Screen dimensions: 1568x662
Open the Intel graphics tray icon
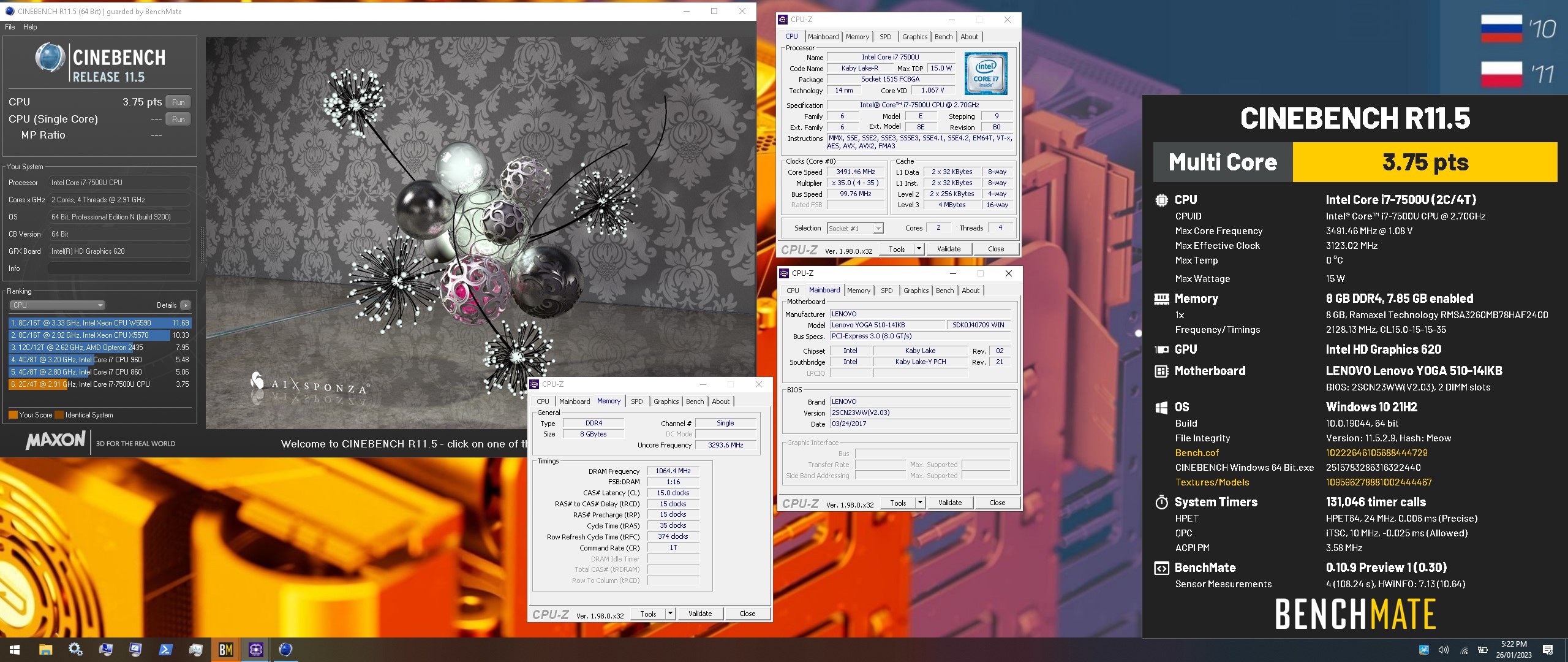(x=1424, y=650)
